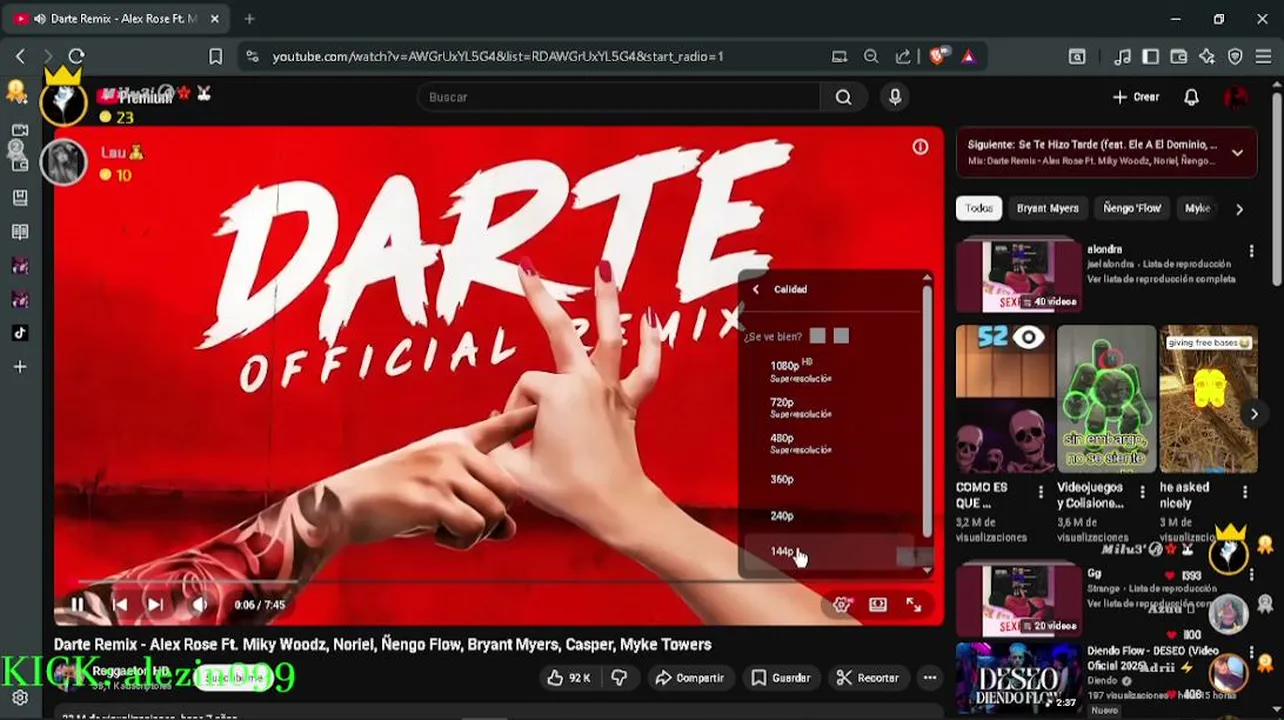Start voice search with the microphone
The height and width of the screenshot is (720, 1284).
click(895, 97)
